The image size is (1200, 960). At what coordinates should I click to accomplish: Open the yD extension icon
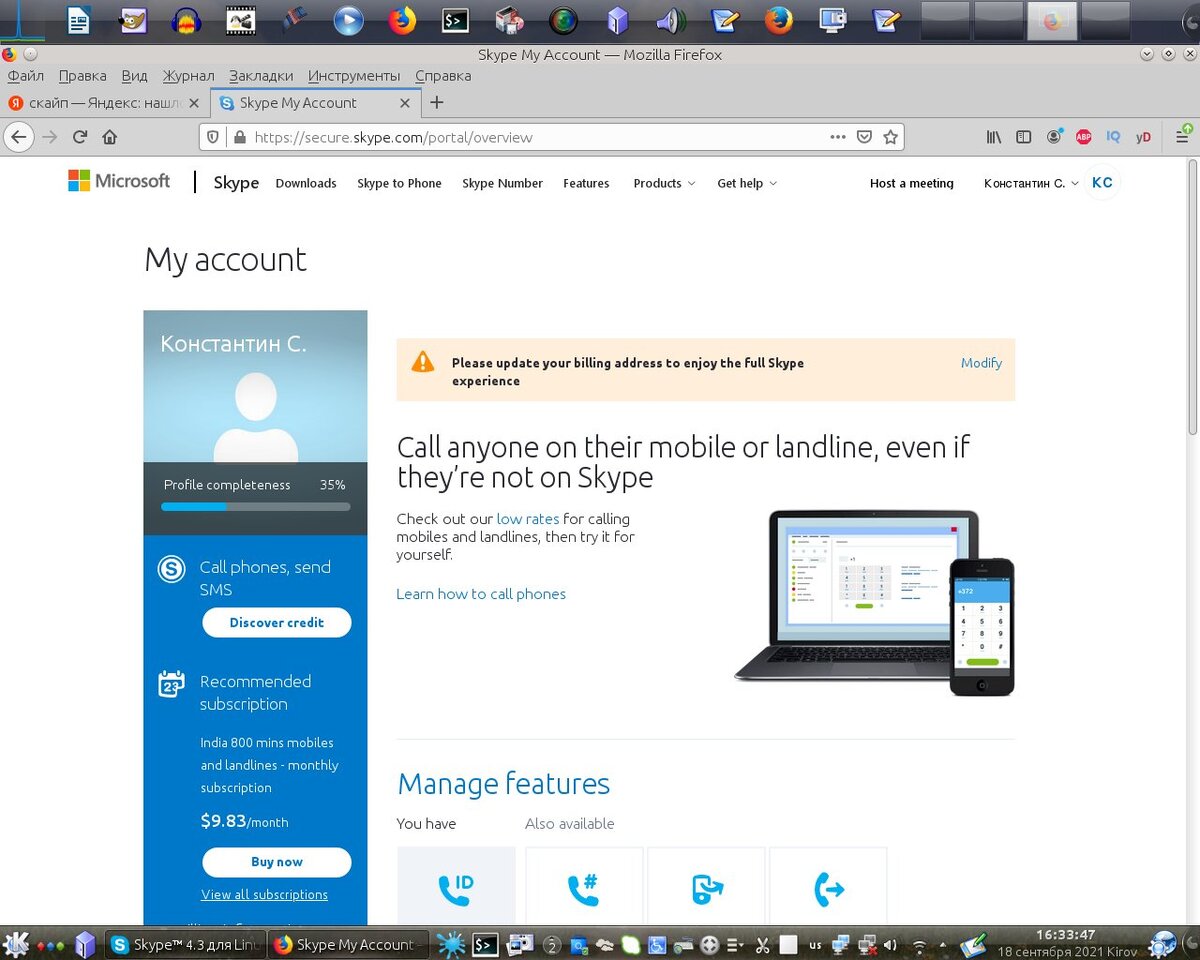pyautogui.click(x=1144, y=137)
